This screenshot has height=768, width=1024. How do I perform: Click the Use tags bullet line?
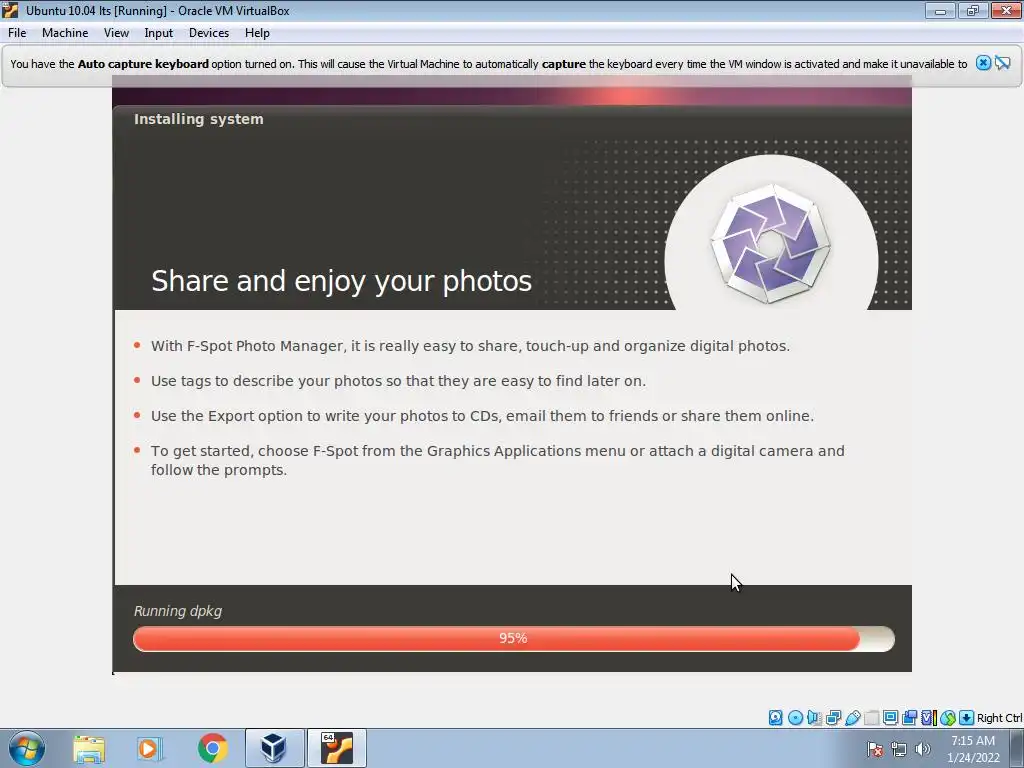398,381
